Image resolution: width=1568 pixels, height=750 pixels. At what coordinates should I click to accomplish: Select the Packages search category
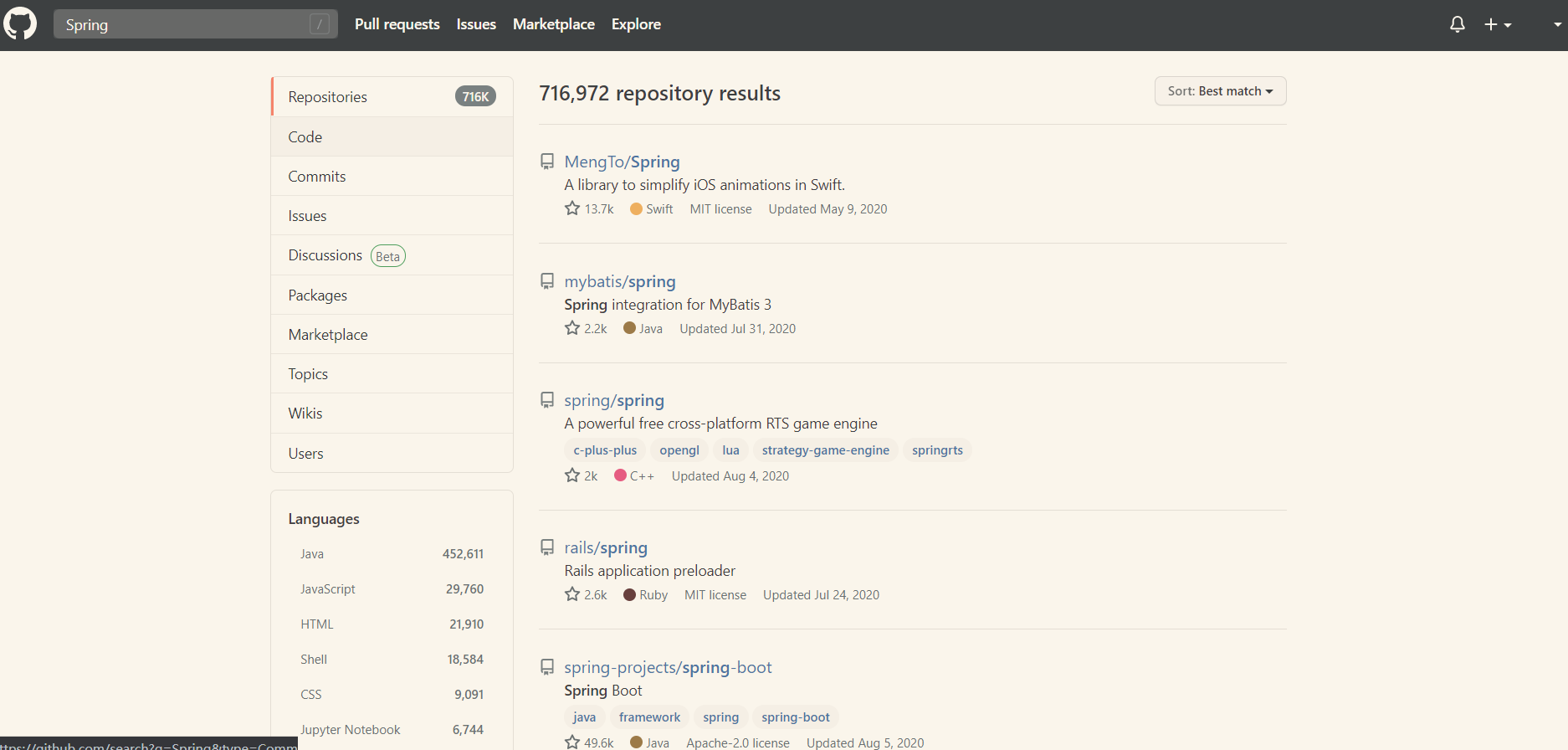coord(392,295)
